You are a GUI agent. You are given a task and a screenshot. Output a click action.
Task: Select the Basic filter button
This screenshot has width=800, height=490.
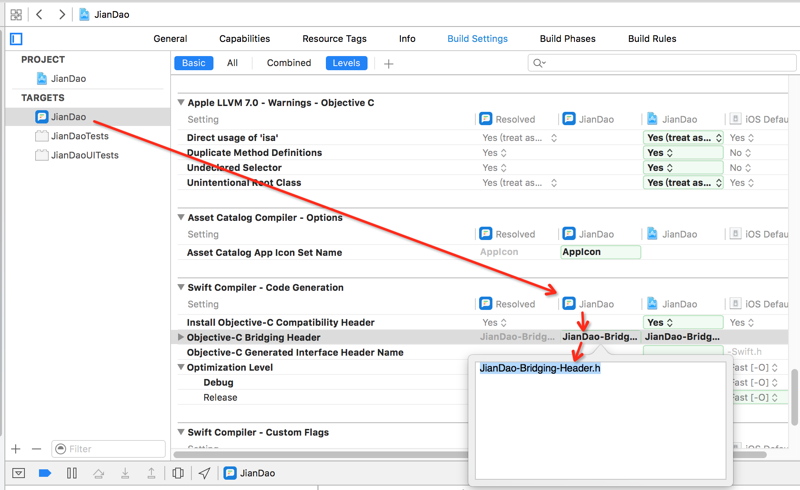[x=194, y=63]
